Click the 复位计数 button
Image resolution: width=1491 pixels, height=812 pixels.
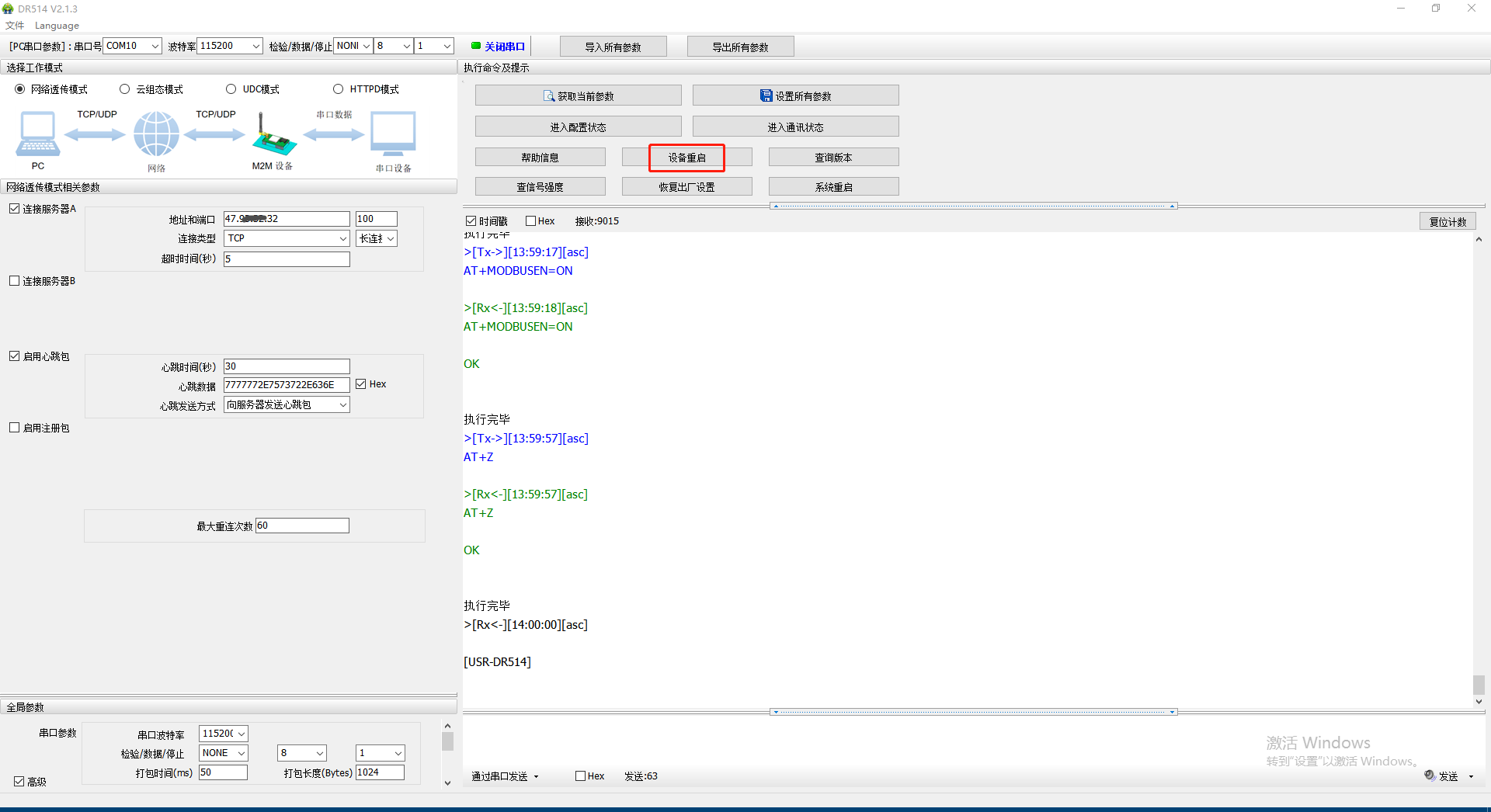[x=1448, y=221]
